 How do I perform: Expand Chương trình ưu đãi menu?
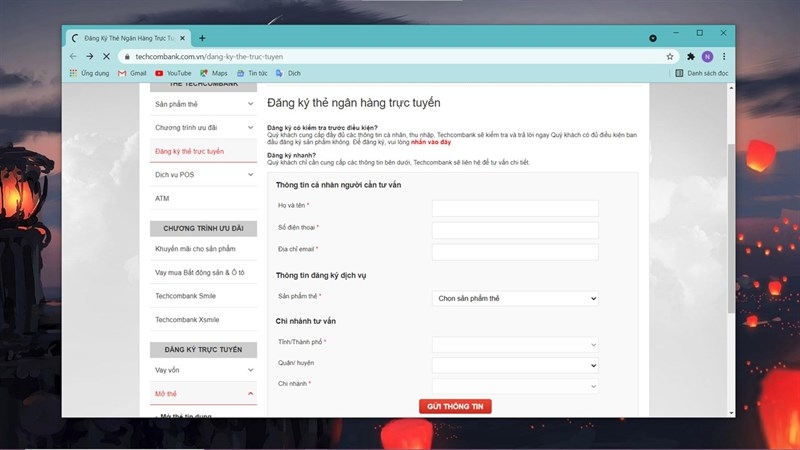point(204,128)
